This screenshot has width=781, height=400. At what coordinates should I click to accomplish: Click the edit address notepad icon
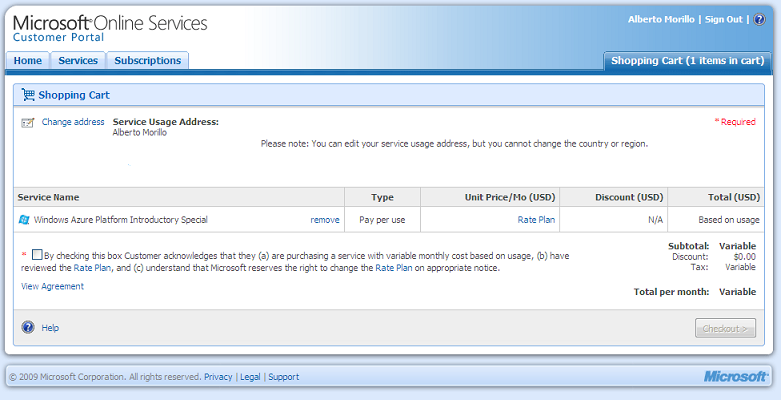(x=27, y=123)
